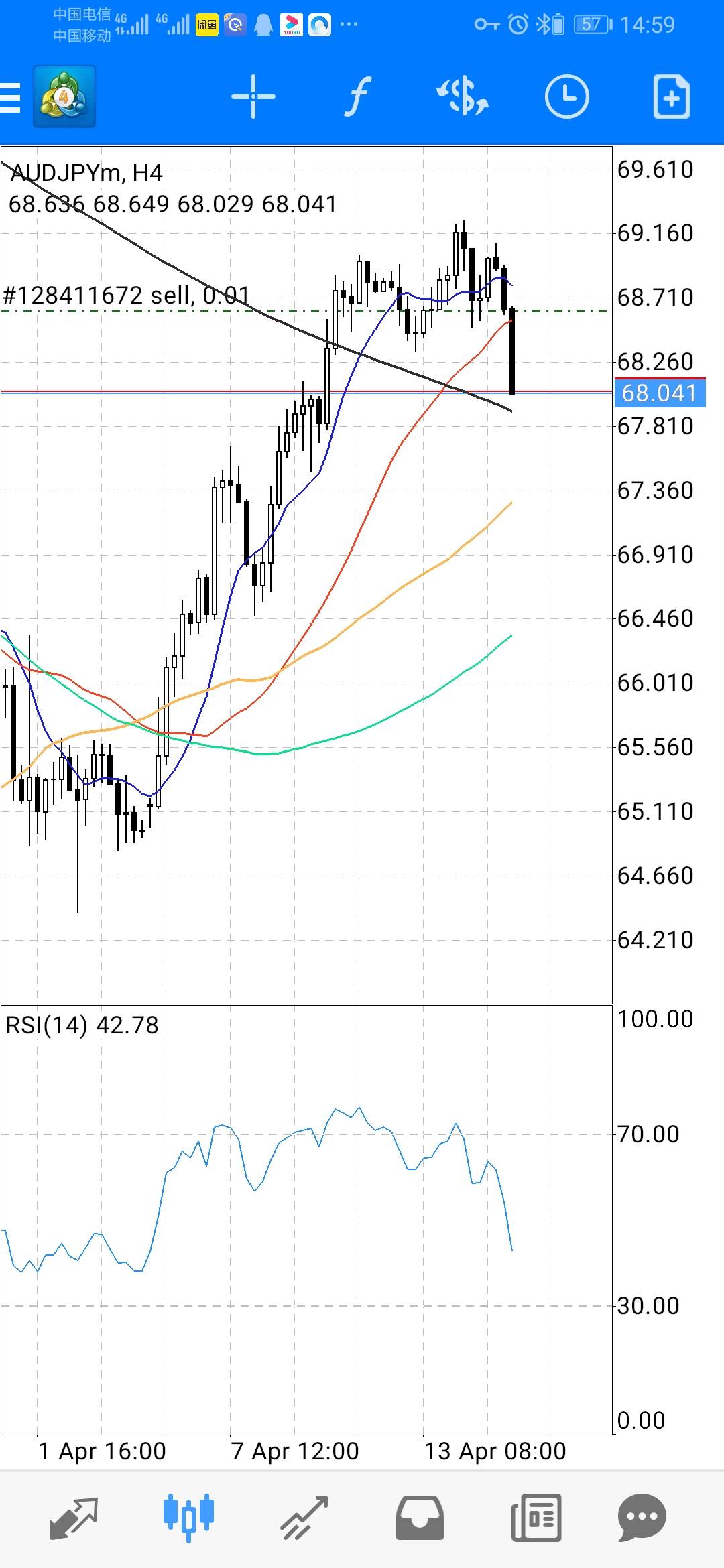
Task: Open the timeframe clock selector
Action: click(567, 97)
